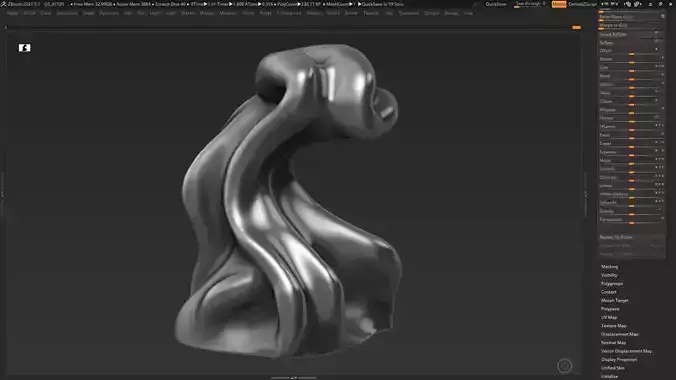The height and width of the screenshot is (380, 676).
Task: Click the first hand icon in title bar
Action: [x=628, y=4]
